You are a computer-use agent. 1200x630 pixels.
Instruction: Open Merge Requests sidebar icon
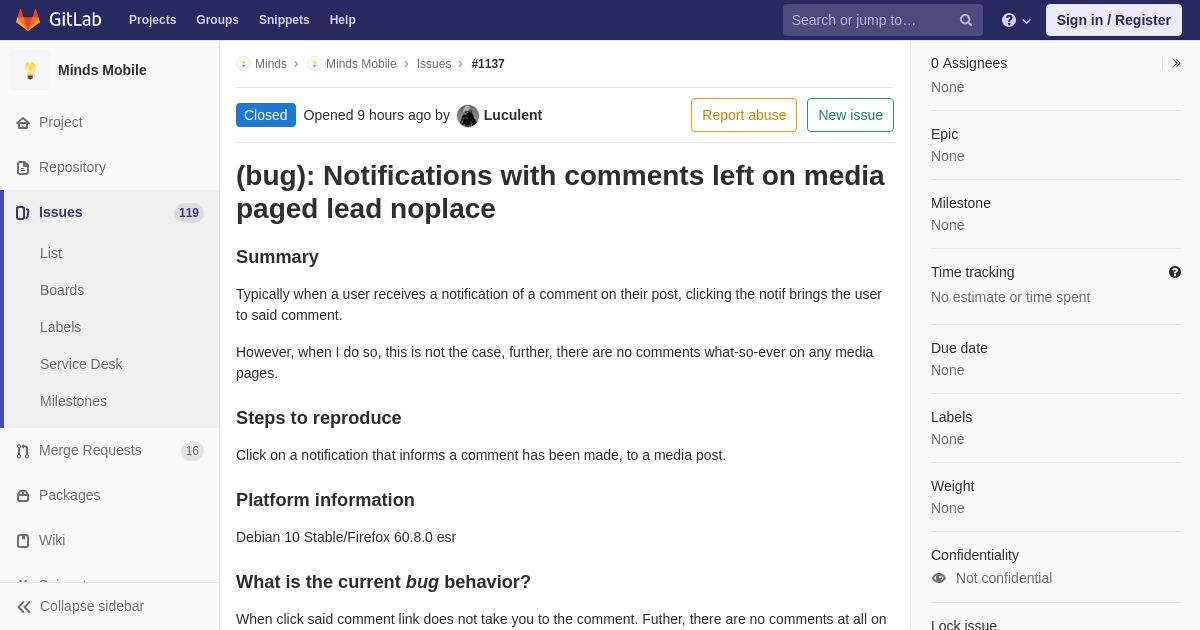point(23,451)
